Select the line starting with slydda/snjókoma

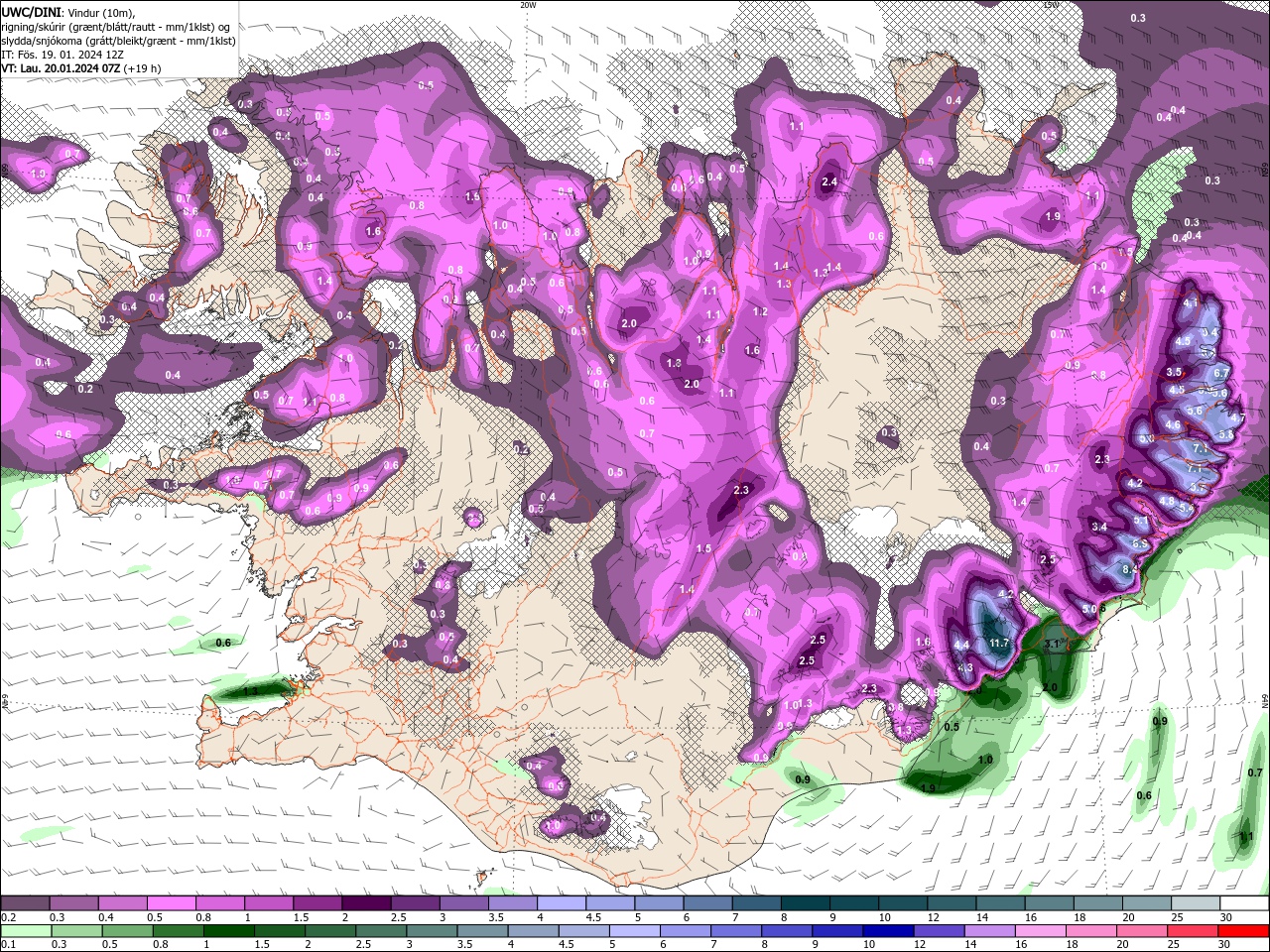pyautogui.click(x=118, y=41)
